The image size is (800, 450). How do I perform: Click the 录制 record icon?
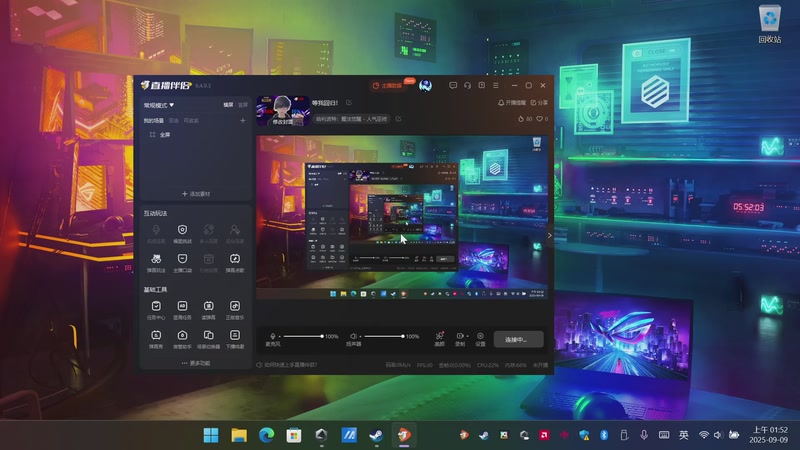coord(460,336)
